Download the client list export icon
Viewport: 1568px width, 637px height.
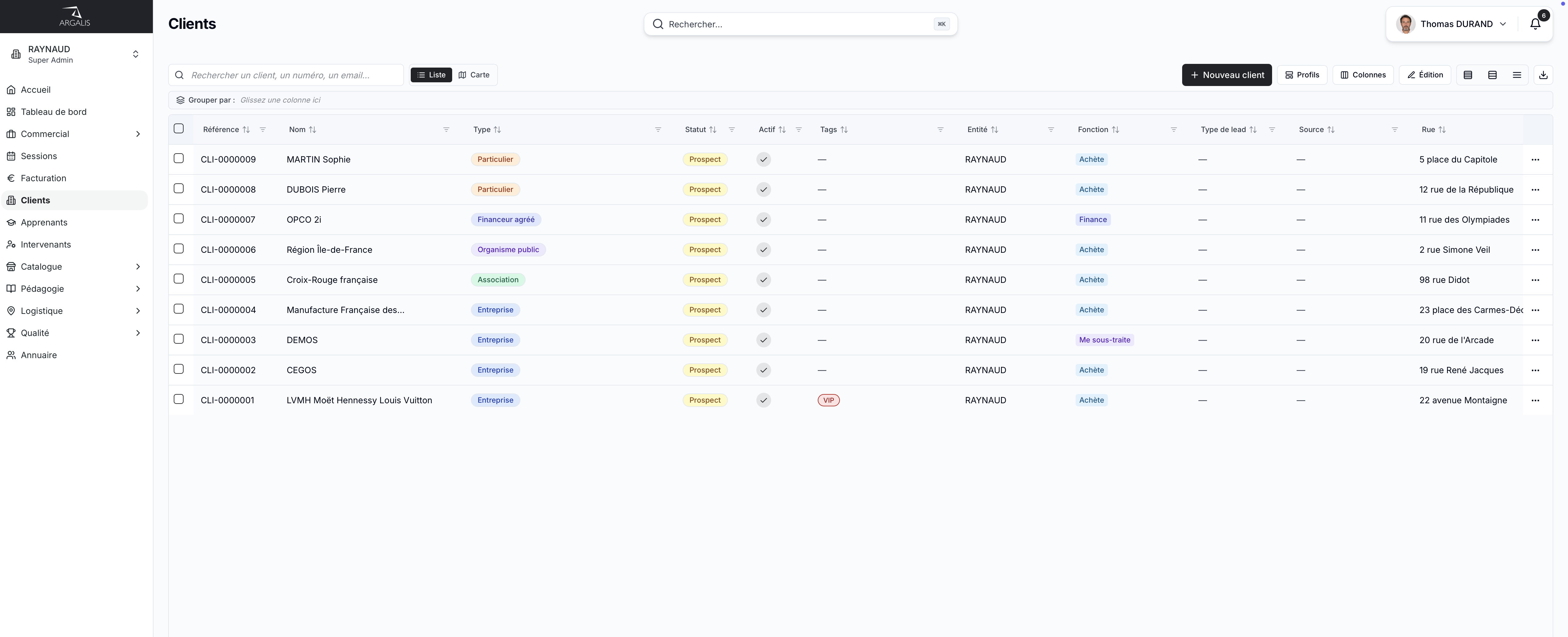click(1543, 75)
